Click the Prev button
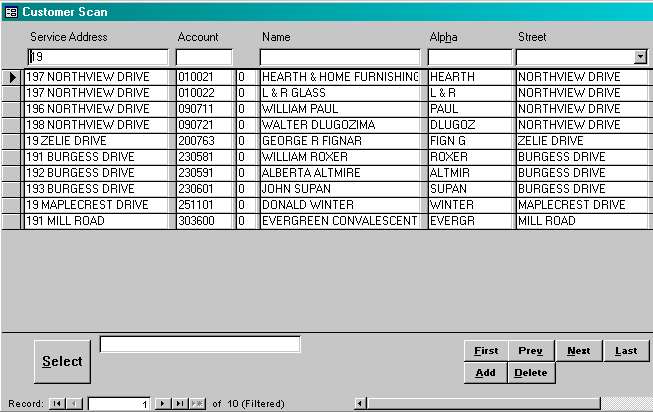 pyautogui.click(x=531, y=351)
